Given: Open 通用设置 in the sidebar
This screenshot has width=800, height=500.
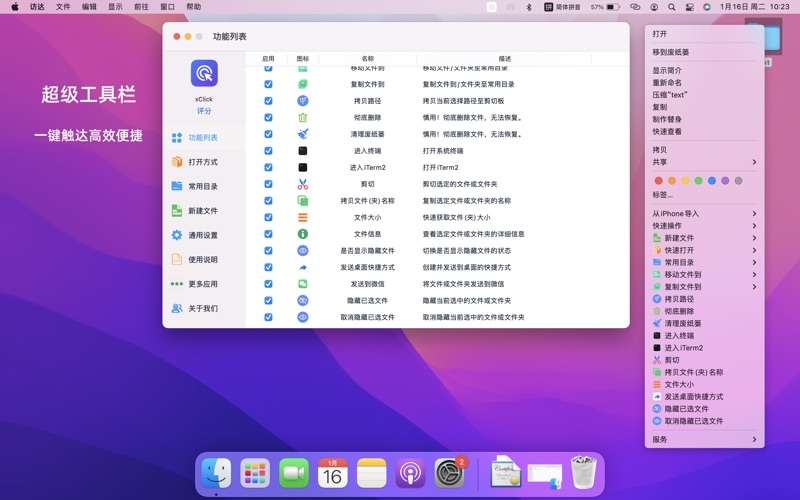Looking at the screenshot, I should point(204,235).
